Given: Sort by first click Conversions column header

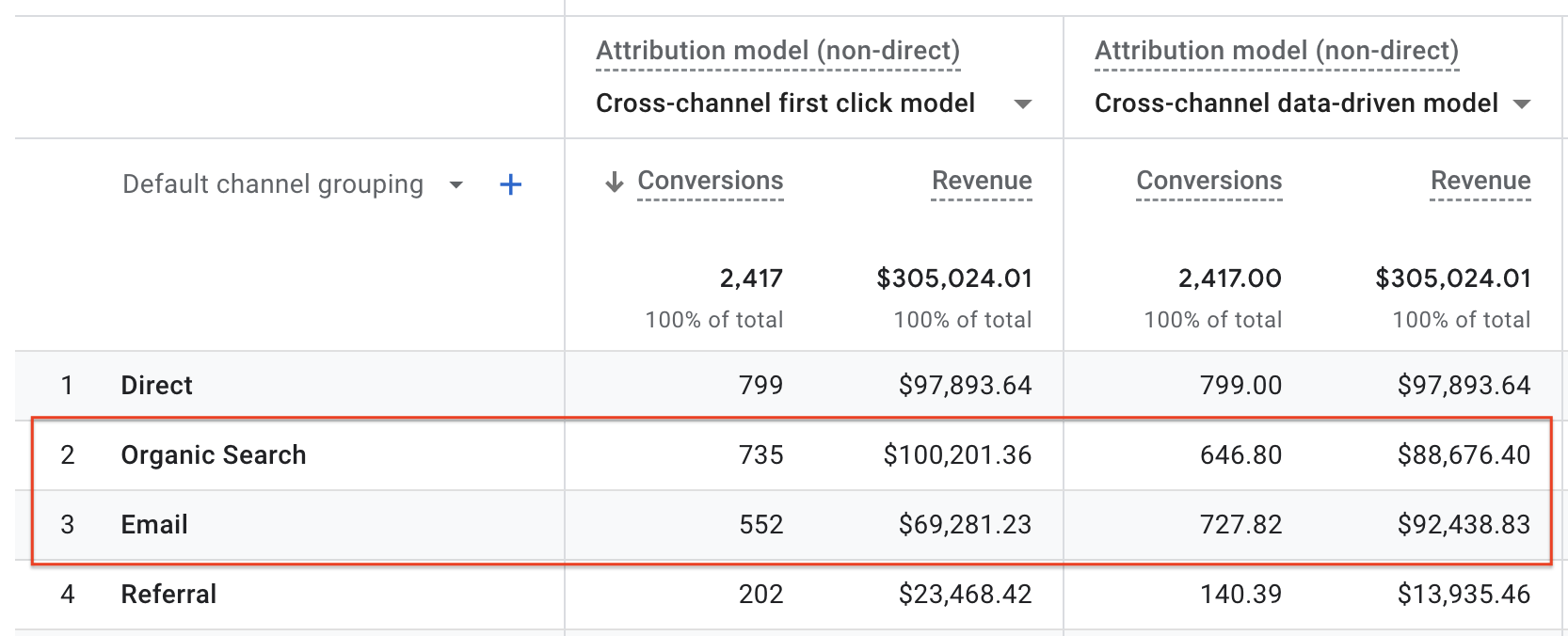Looking at the screenshot, I should (711, 181).
